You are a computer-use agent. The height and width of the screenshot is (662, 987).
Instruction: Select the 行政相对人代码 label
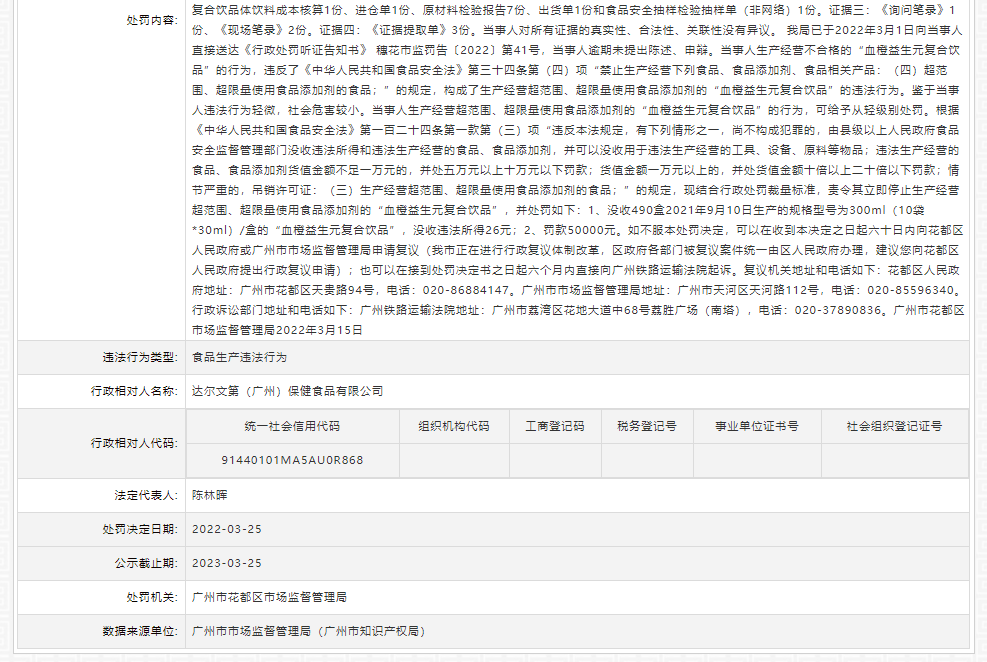coord(135,443)
